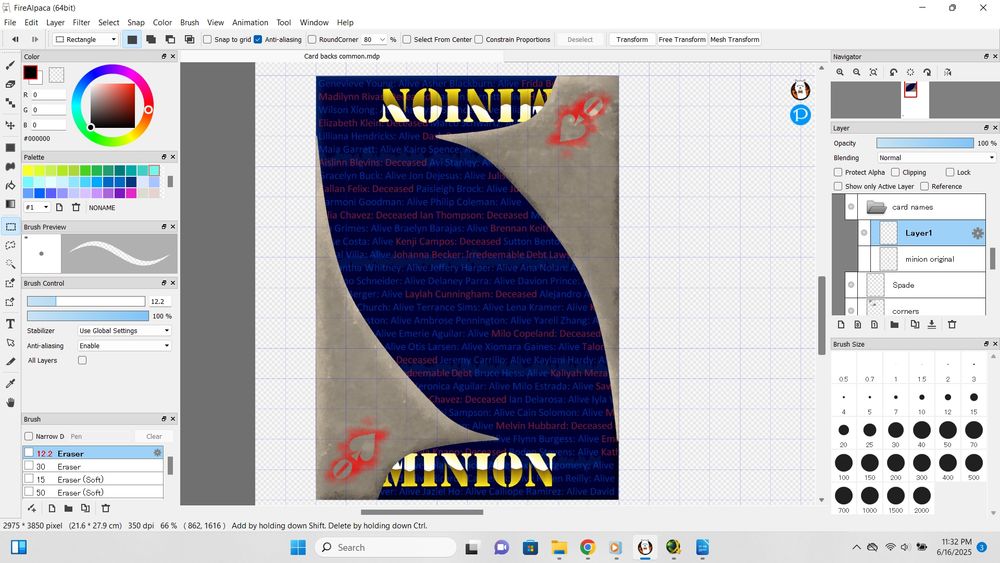Click zoom out icon in Navigator

coord(857,72)
